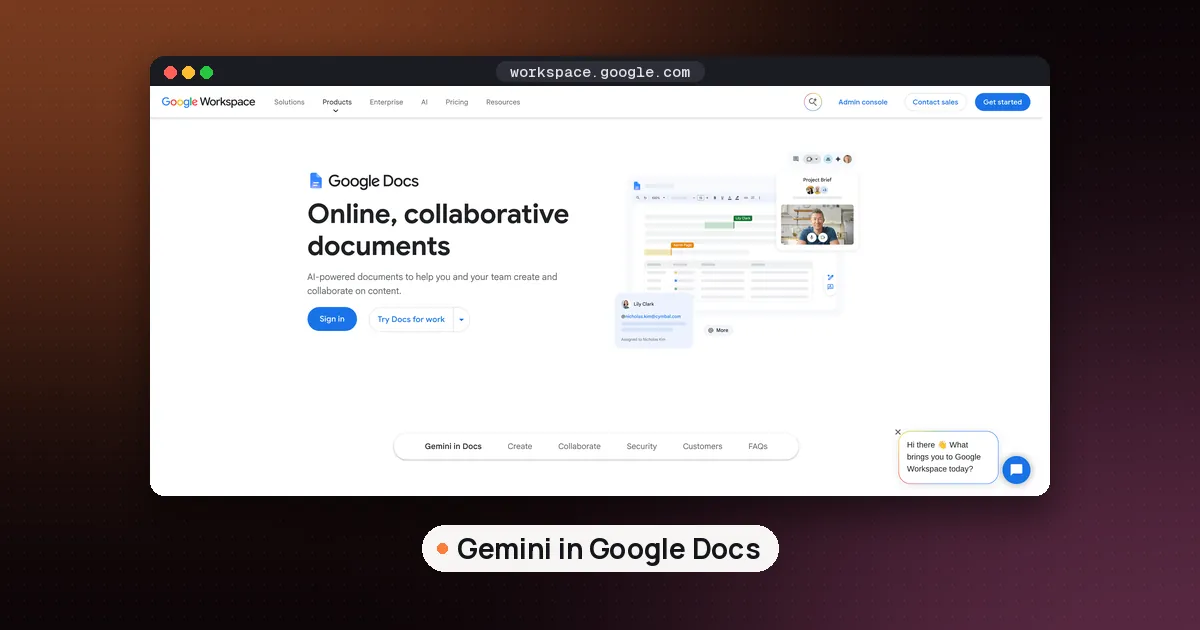Click the 'Online, collaborative documents' heading
Image resolution: width=1200 pixels, height=630 pixels.
click(438, 230)
